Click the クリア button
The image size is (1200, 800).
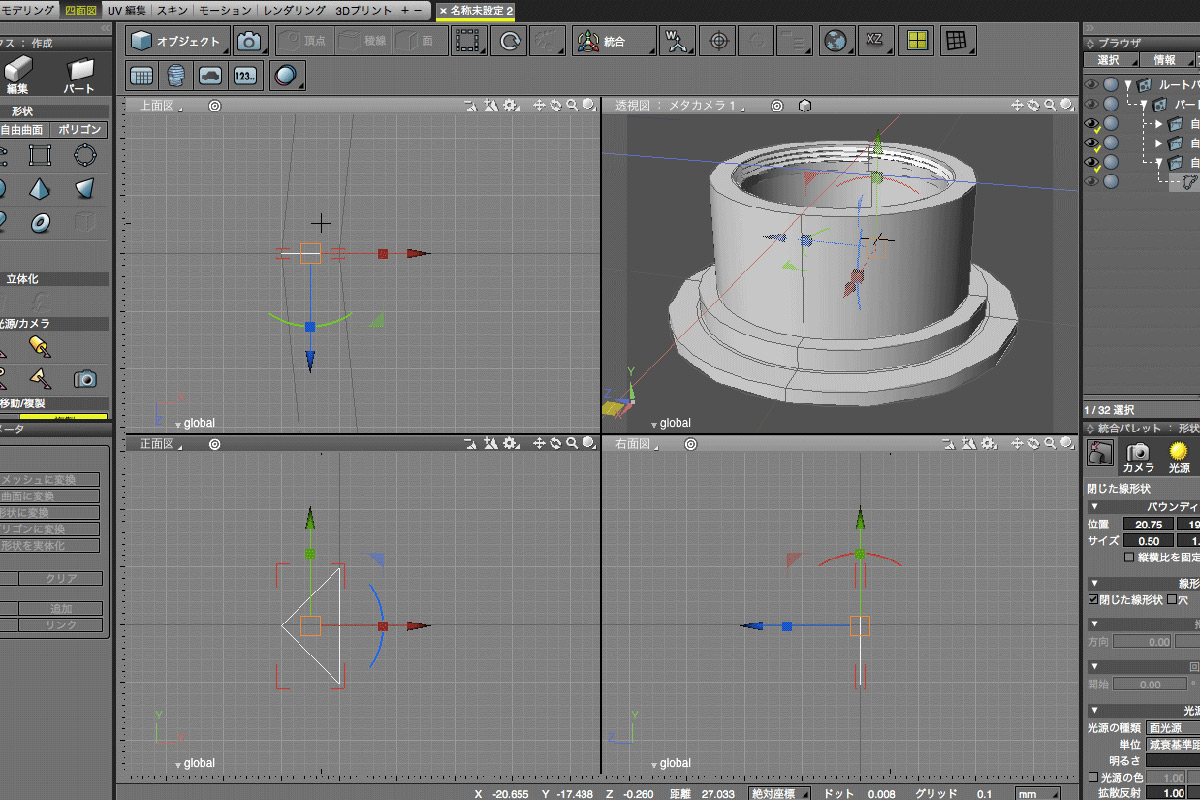point(61,578)
